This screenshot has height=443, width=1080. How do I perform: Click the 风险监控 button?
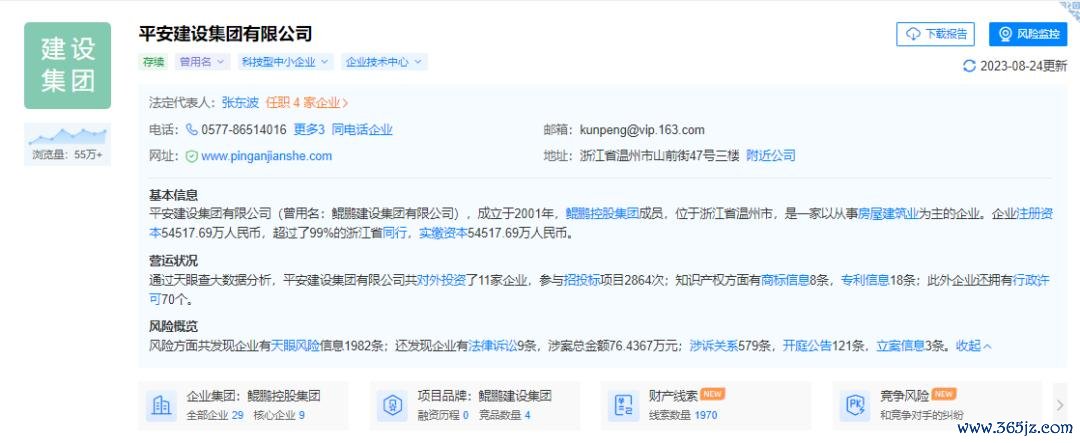tap(1028, 34)
